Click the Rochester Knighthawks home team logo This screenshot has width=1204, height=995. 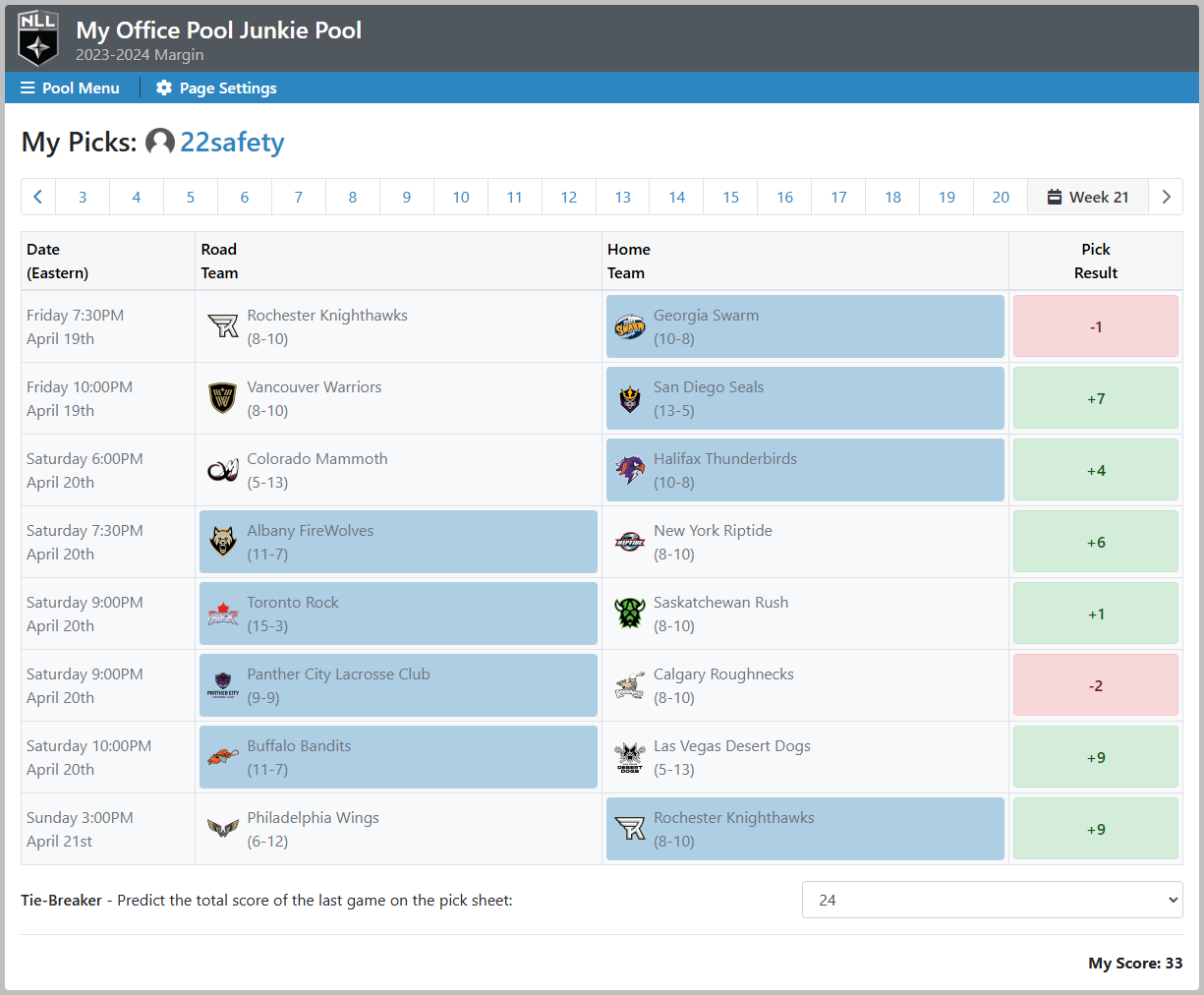point(630,829)
